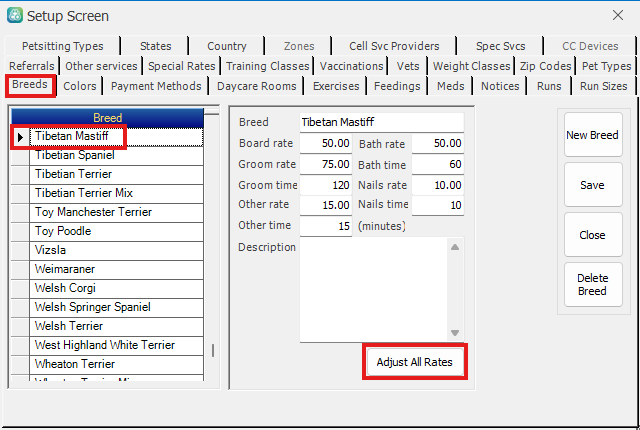
Task: Select the Vizsla breed row
Action: pyautogui.click(x=116, y=250)
